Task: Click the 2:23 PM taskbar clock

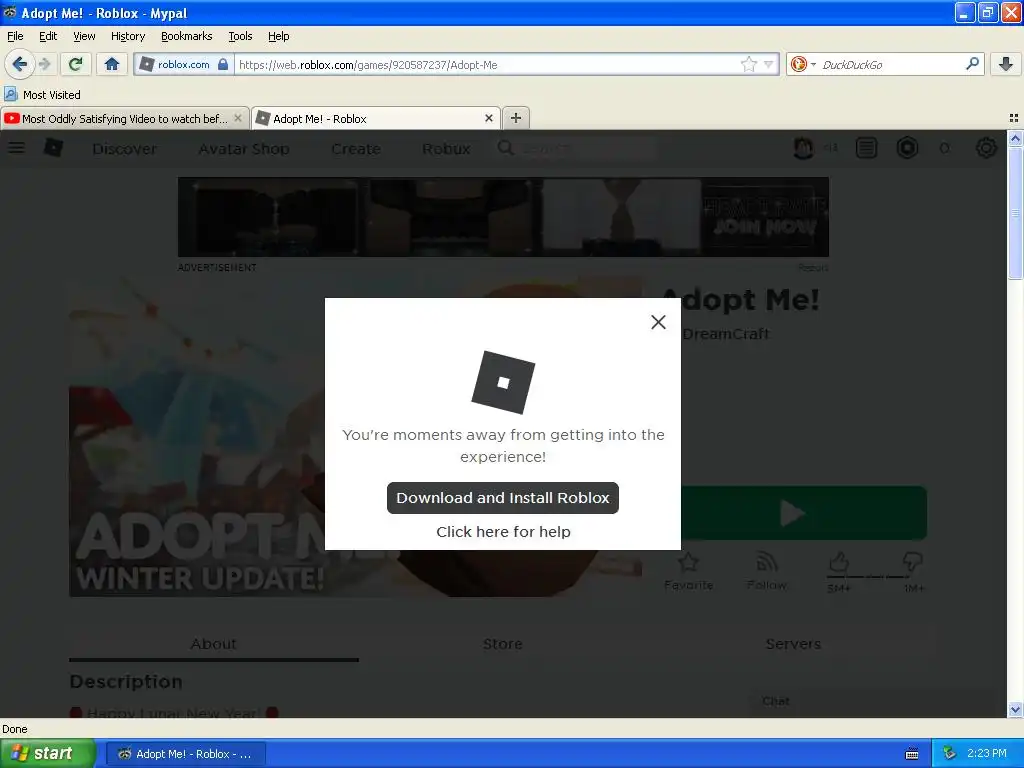Action: [986, 754]
